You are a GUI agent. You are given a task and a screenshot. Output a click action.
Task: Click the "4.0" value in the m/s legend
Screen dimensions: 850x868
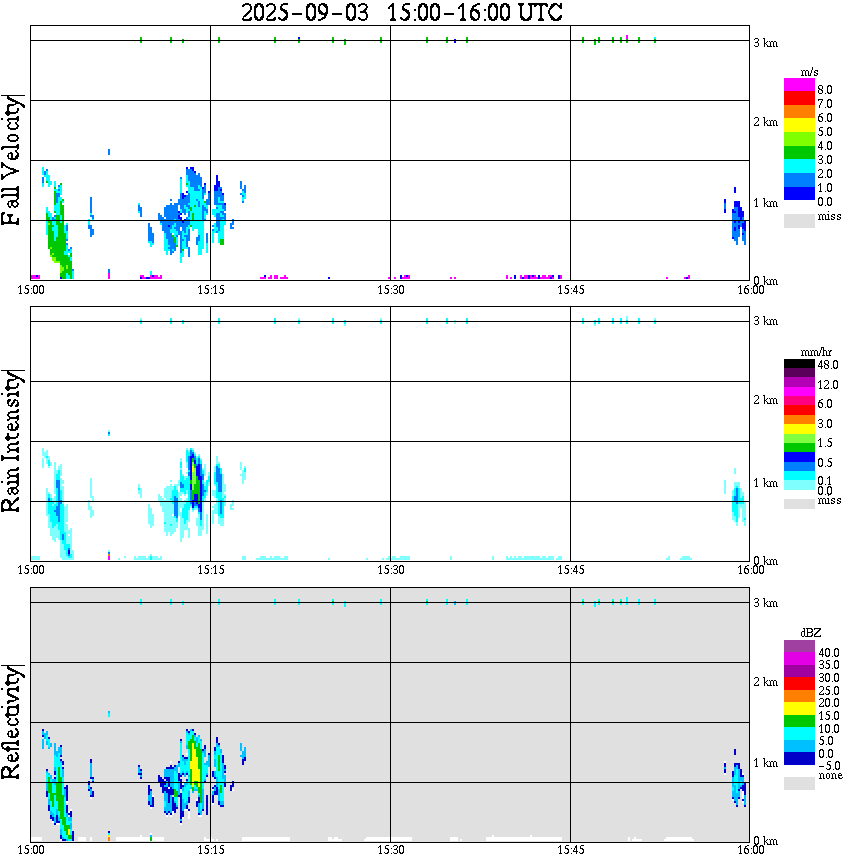pos(825,146)
